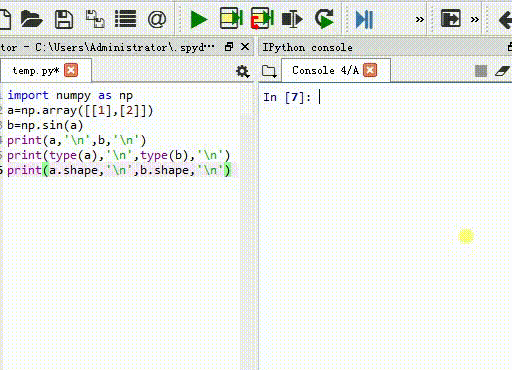
Task: Run current cell and advance
Action: coord(262,18)
